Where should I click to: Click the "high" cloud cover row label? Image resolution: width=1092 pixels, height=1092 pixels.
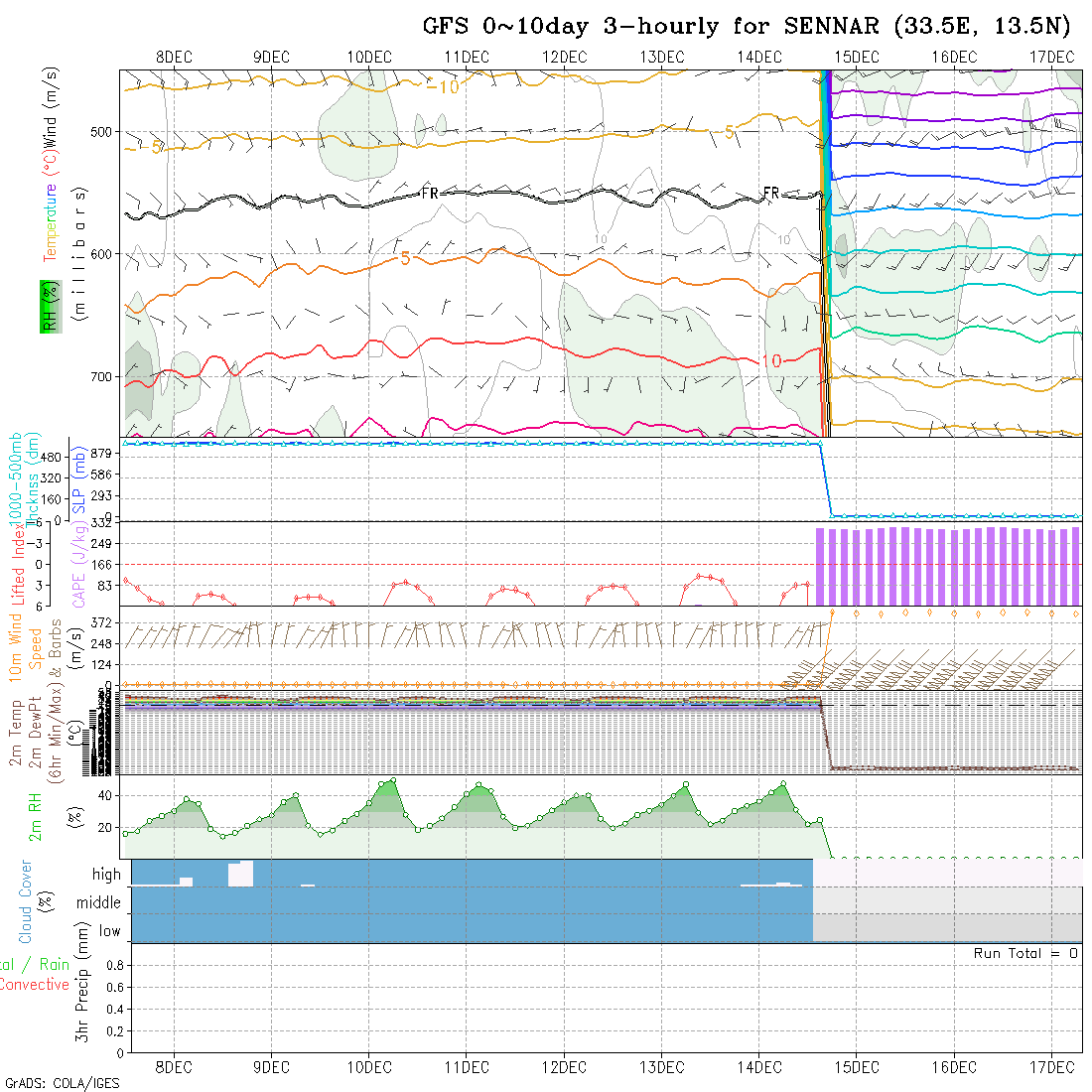[x=106, y=875]
